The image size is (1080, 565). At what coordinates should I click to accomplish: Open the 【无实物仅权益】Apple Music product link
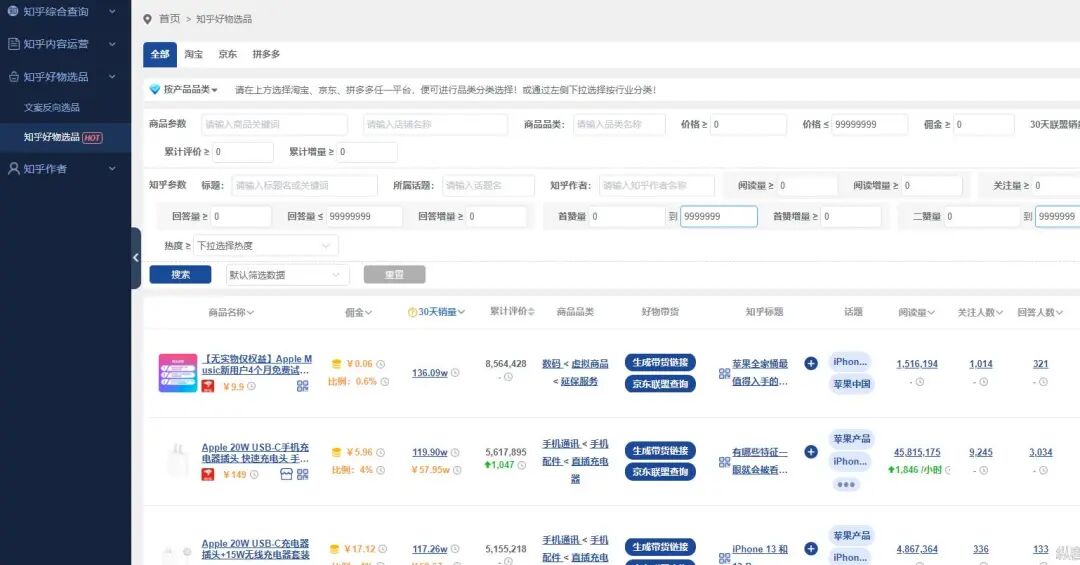256,364
